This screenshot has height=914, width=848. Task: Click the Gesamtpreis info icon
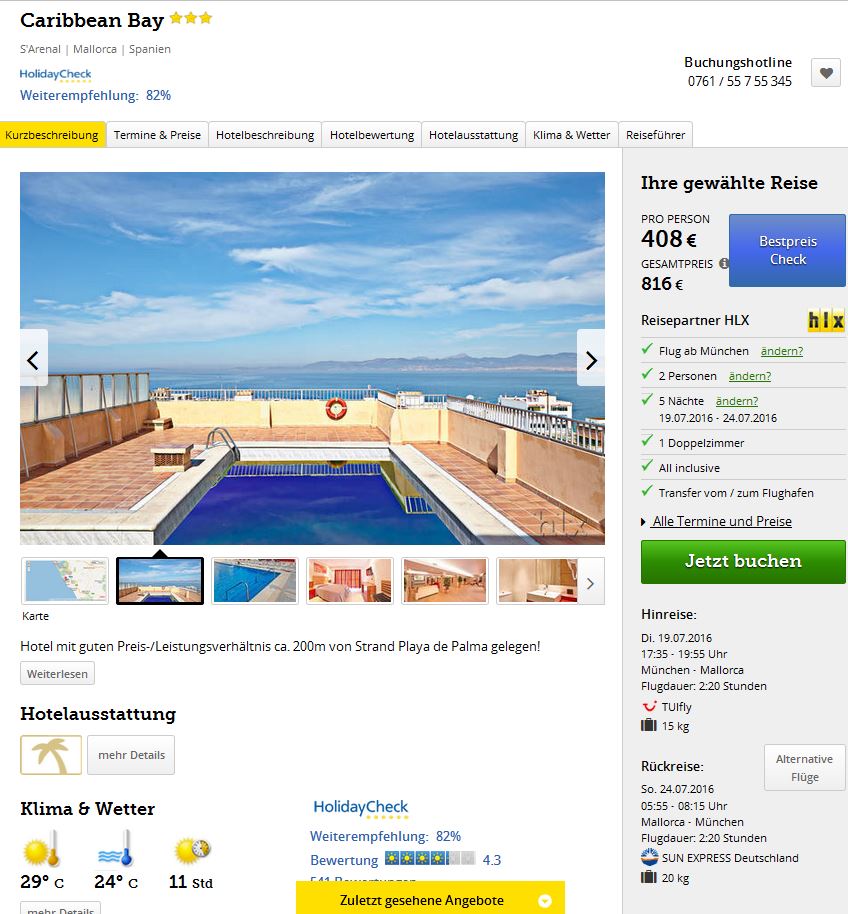[x=723, y=263]
